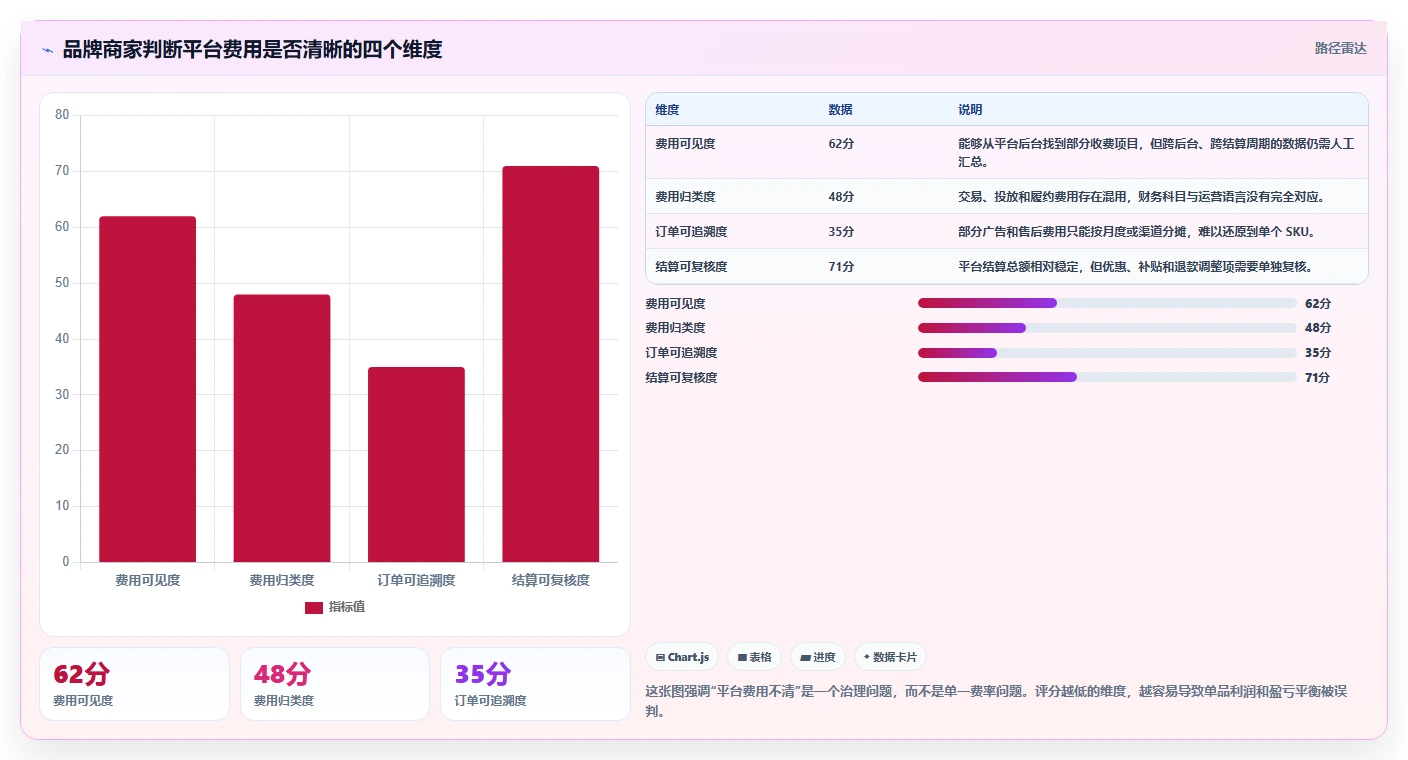This screenshot has height=760, width=1408.
Task: Select the 进度 chip
Action: pos(818,657)
